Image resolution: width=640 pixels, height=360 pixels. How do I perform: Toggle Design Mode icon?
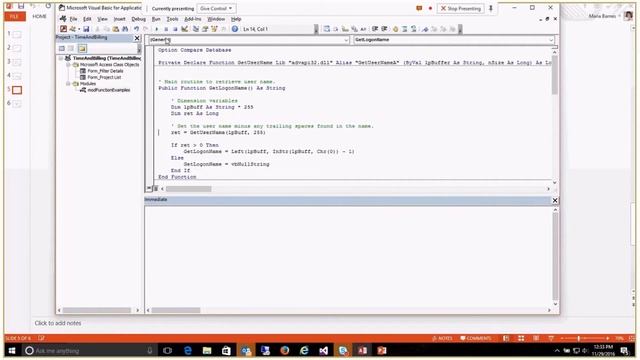coord(184,29)
